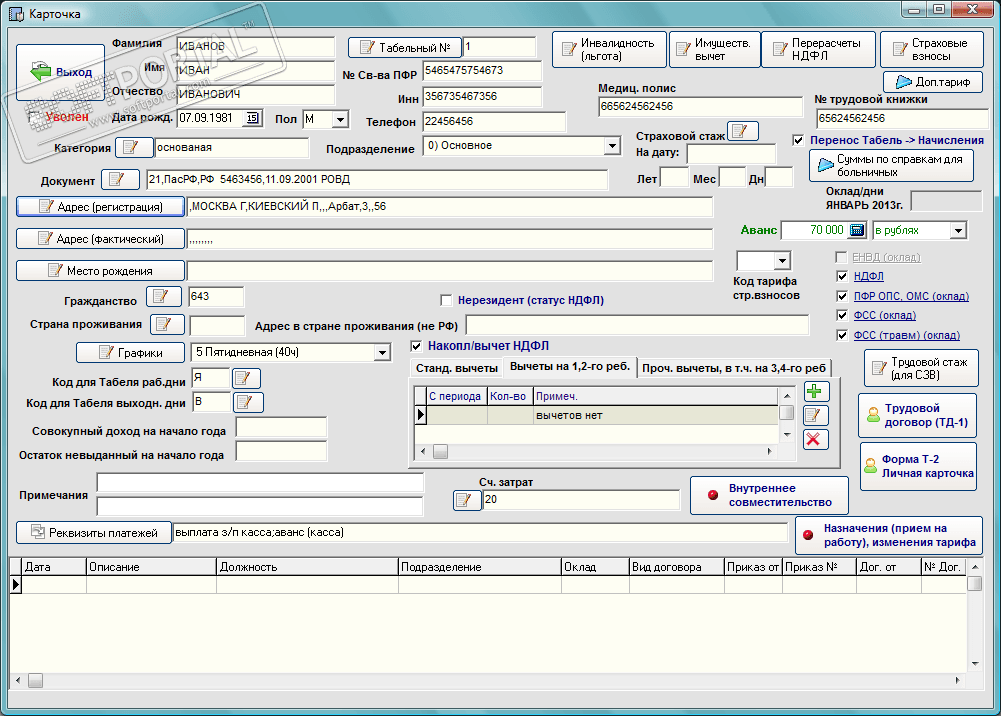Add a deduction with the green plus icon
Viewport: 1001px width, 716px height.
pyautogui.click(x=815, y=391)
